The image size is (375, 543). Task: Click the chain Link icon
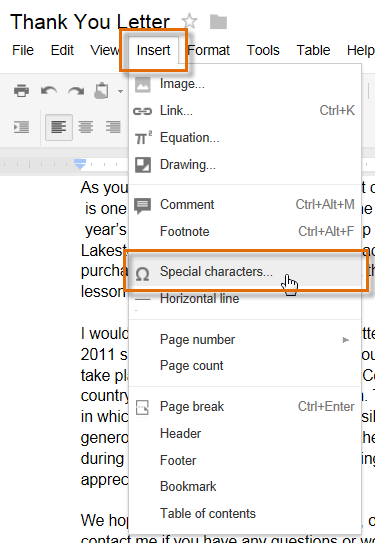142,111
